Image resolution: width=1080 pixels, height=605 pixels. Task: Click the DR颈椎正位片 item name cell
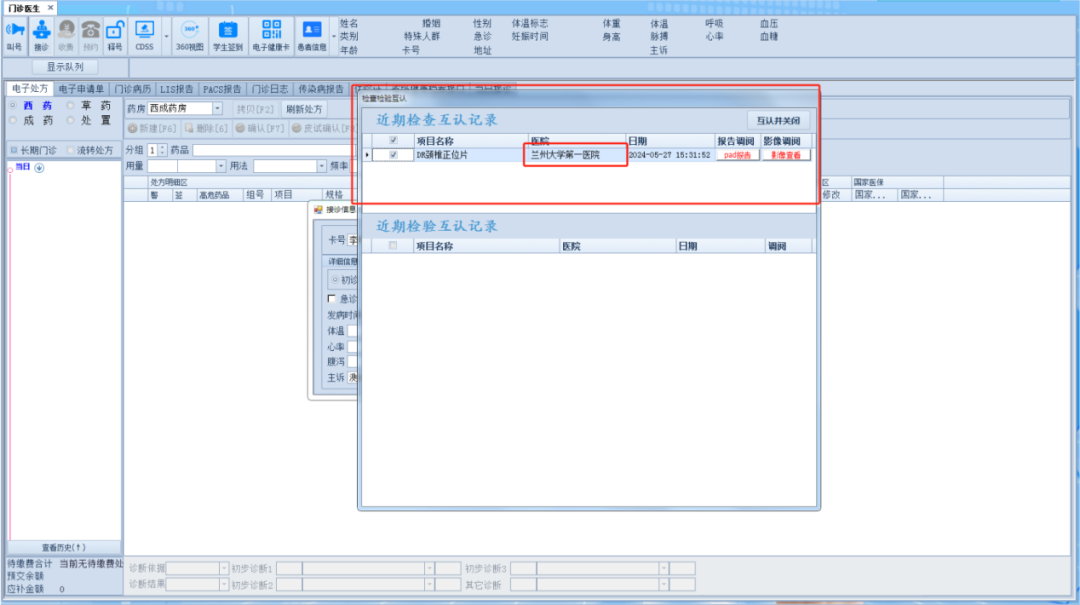470,155
